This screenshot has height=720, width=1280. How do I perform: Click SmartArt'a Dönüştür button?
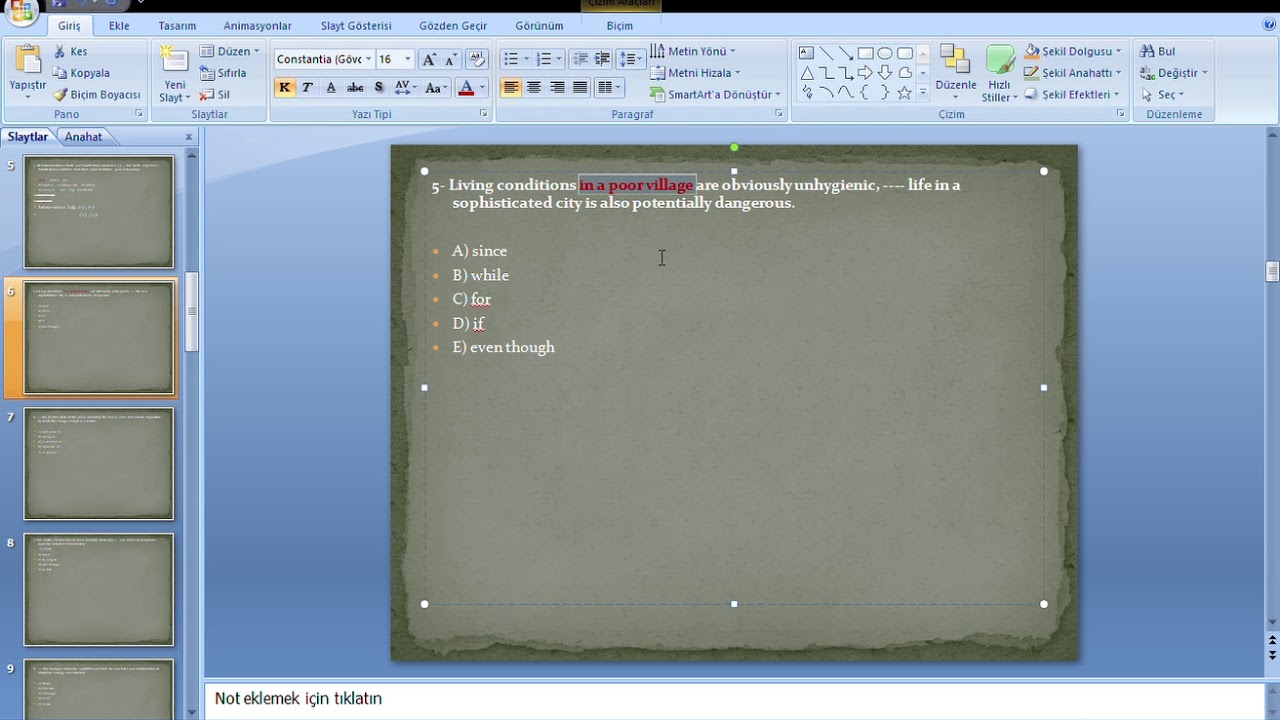pos(715,95)
